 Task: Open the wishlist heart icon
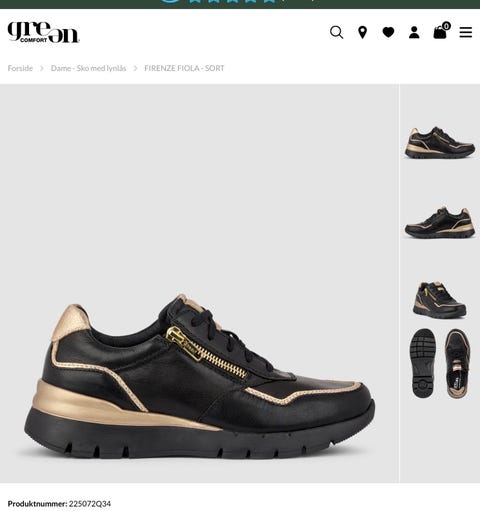388,32
